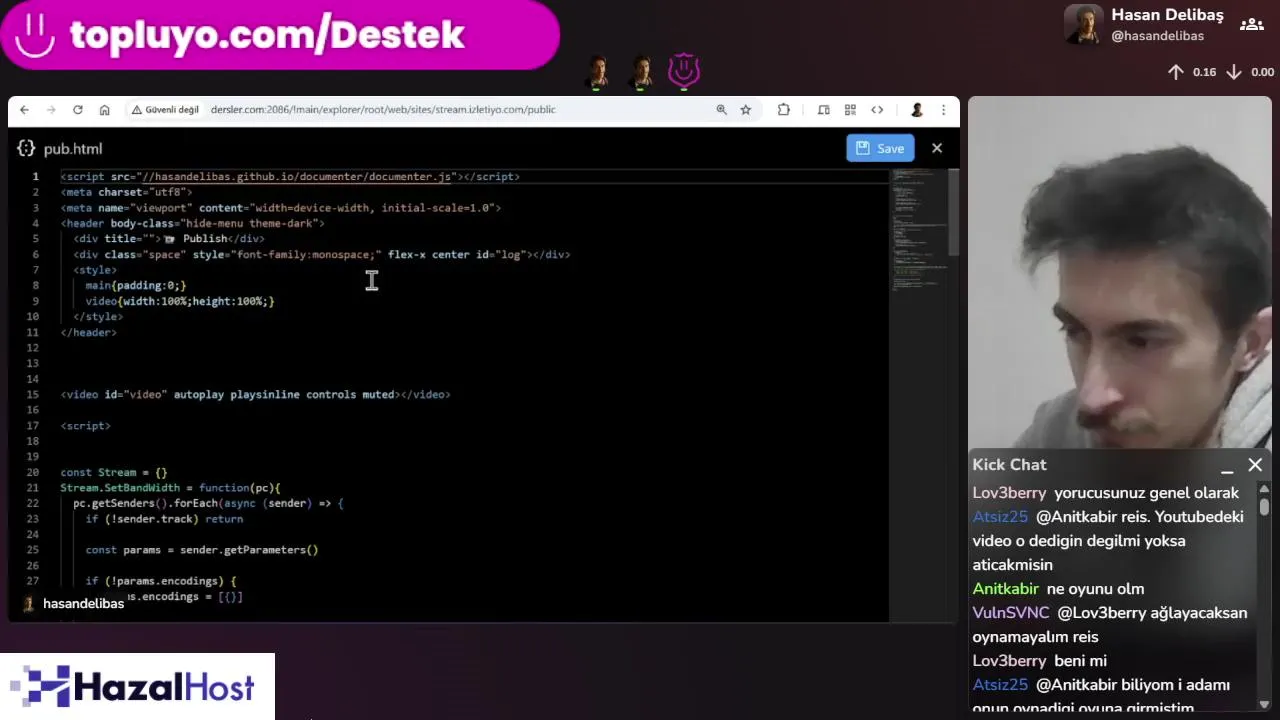Click the header body-class line
This screenshot has width=1280, height=720.
point(192,224)
